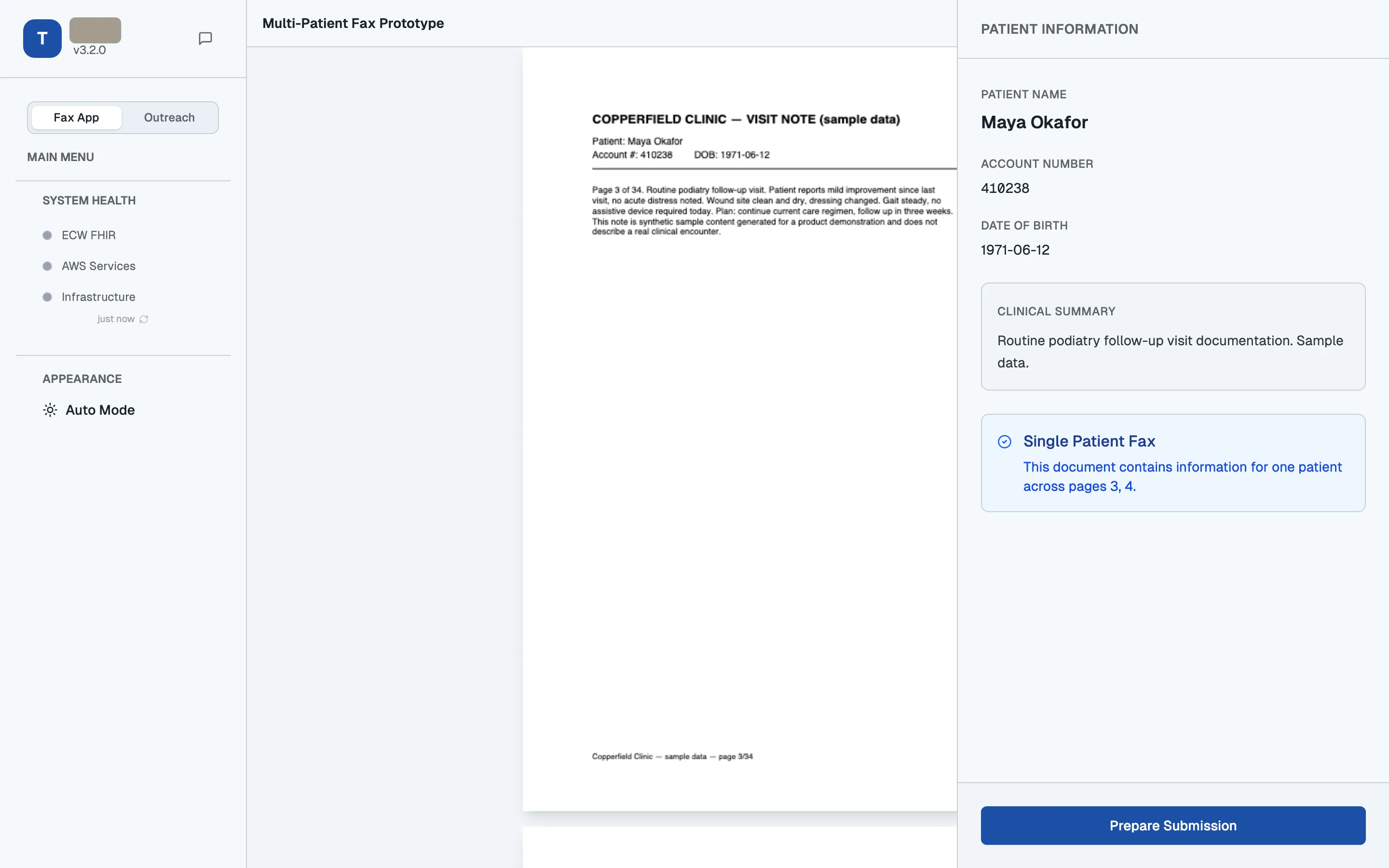
Task: Click the patient name Maya Okafor in the panel
Action: point(1035,122)
